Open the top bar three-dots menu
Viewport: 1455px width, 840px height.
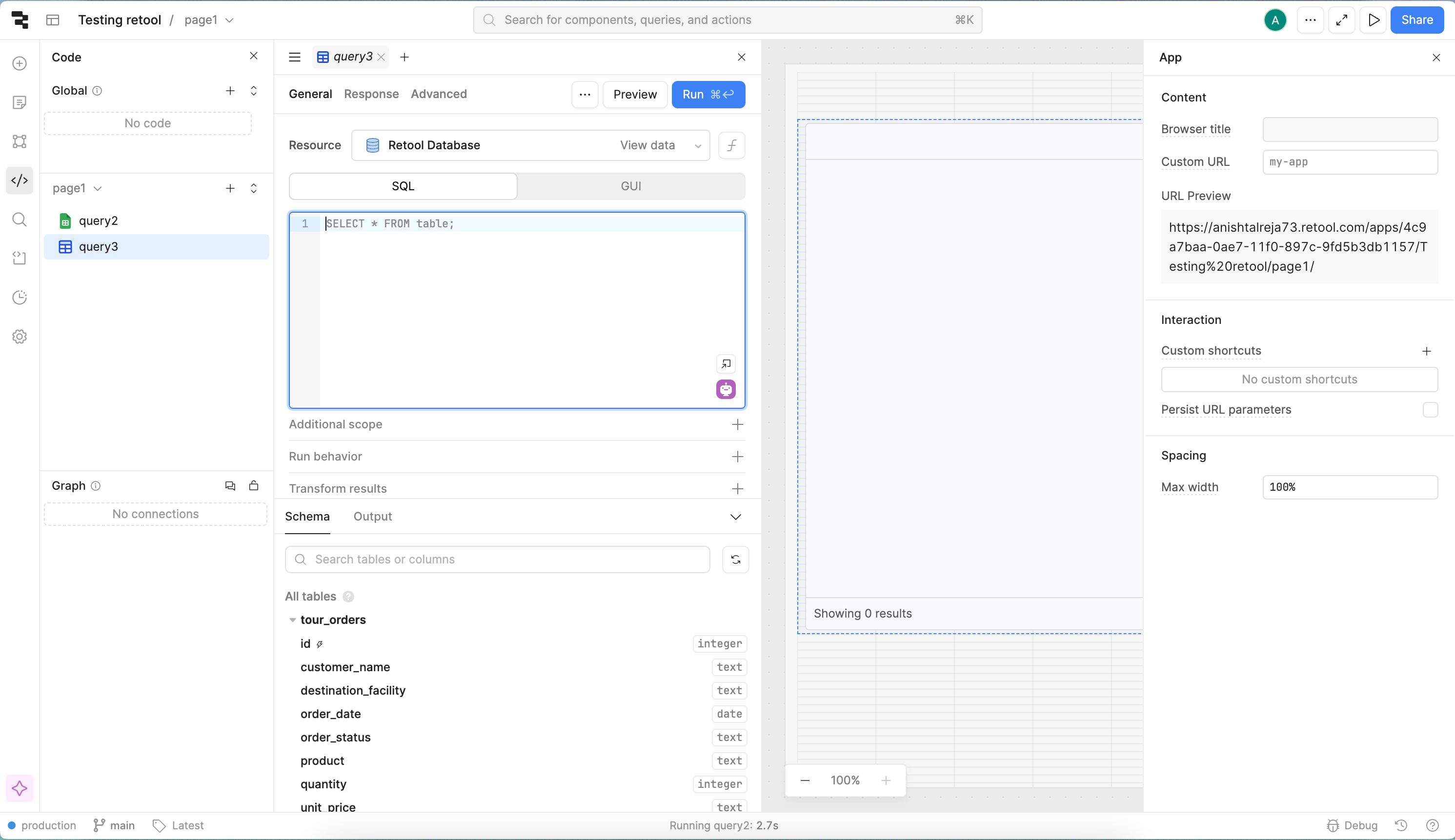point(1310,20)
